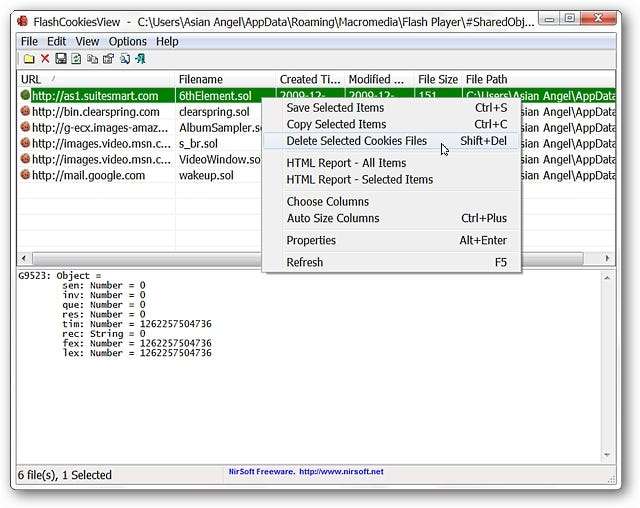640x508 pixels.
Task: Click the File Size column header
Action: pos(437,79)
